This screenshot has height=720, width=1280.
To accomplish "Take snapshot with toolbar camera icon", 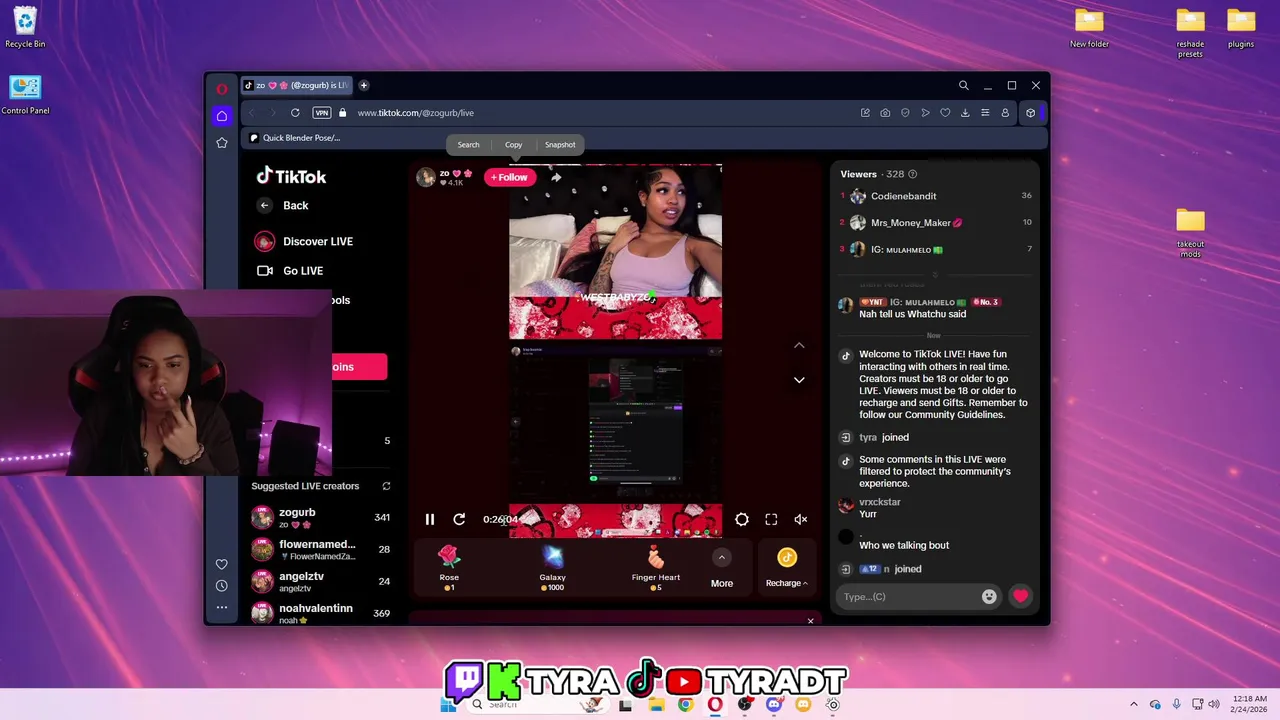I will [x=885, y=113].
